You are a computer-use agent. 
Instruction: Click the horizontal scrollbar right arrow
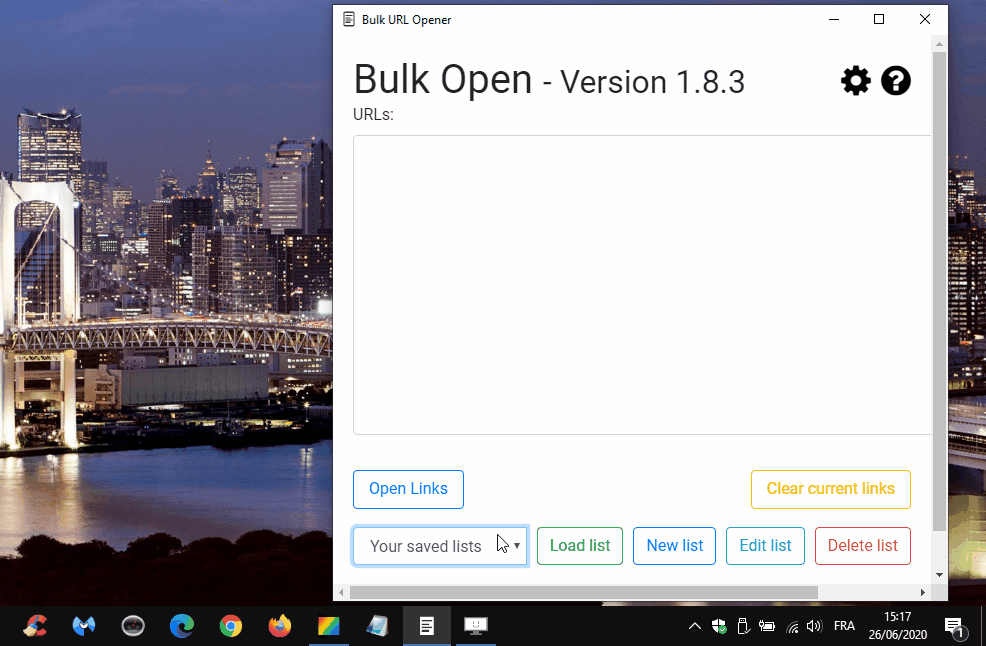922,592
